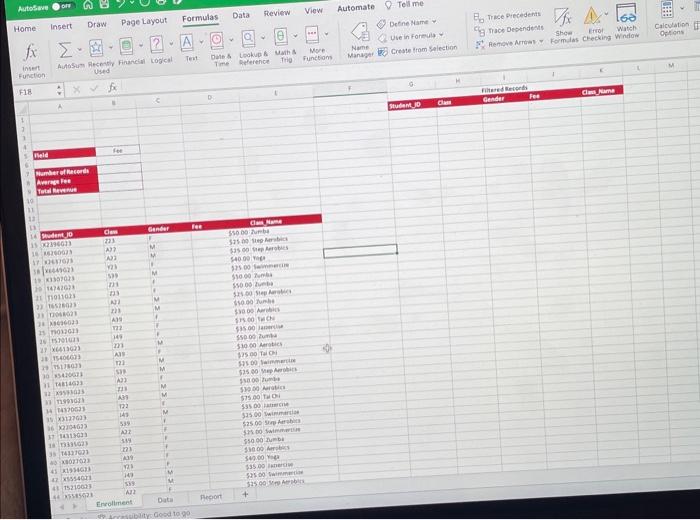Switch to the View ribbon tab
This screenshot has height=520, width=700.
pos(313,10)
